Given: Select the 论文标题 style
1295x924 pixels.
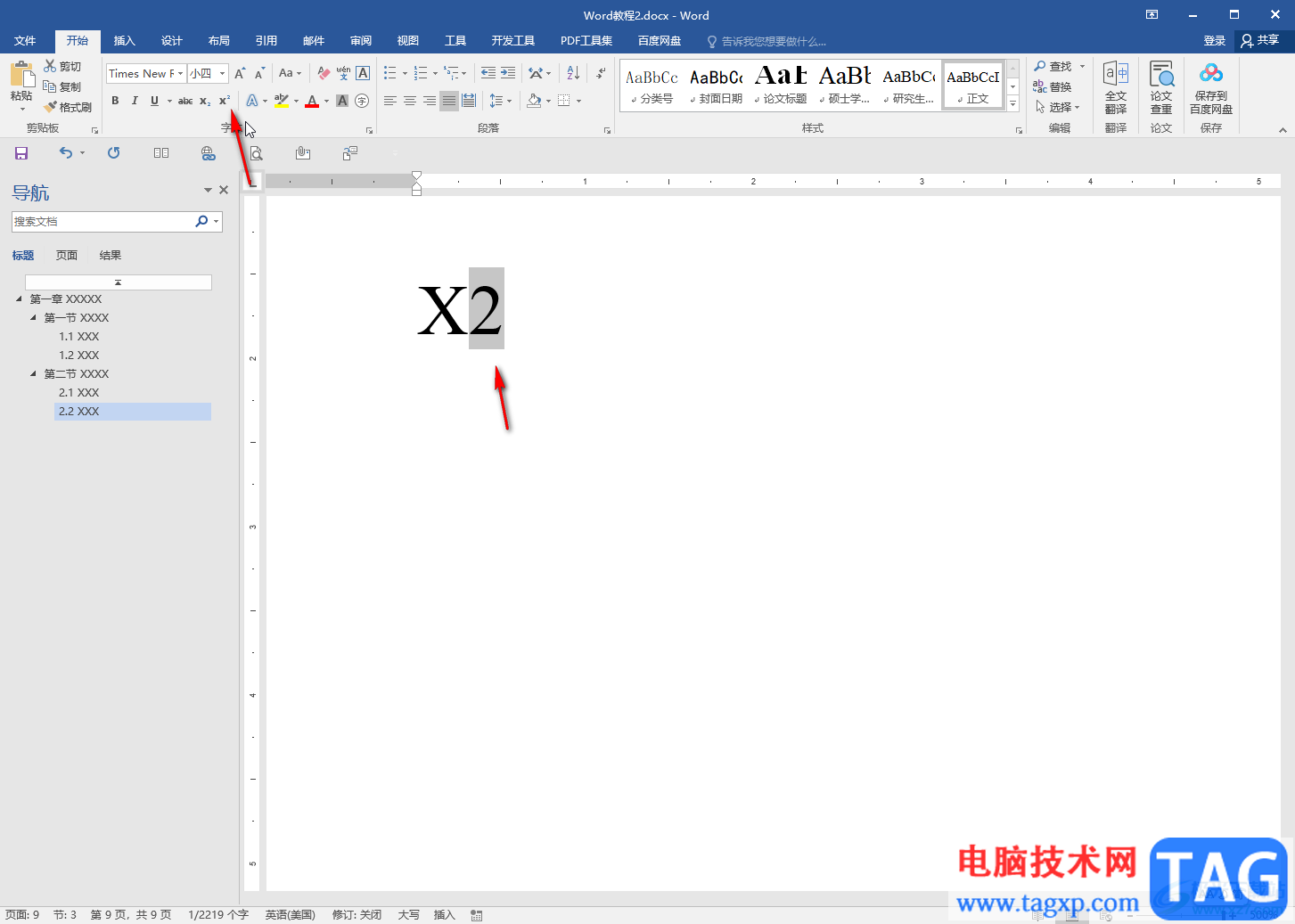Looking at the screenshot, I should click(781, 86).
